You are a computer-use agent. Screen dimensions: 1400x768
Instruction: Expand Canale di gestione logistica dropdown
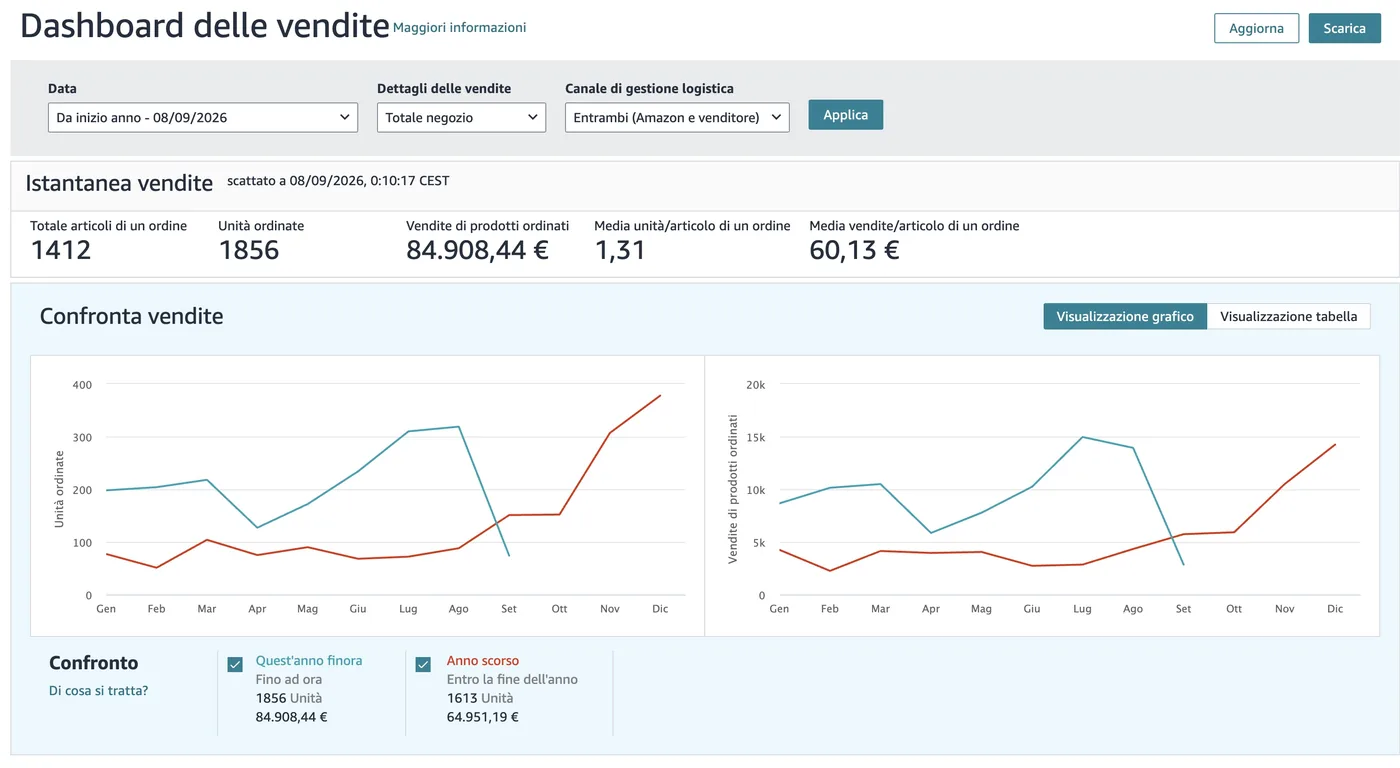[x=677, y=117]
